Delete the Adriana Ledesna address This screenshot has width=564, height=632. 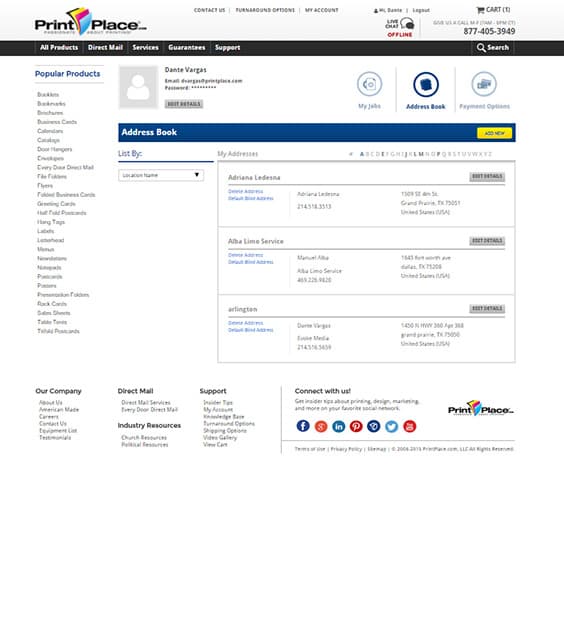246,191
